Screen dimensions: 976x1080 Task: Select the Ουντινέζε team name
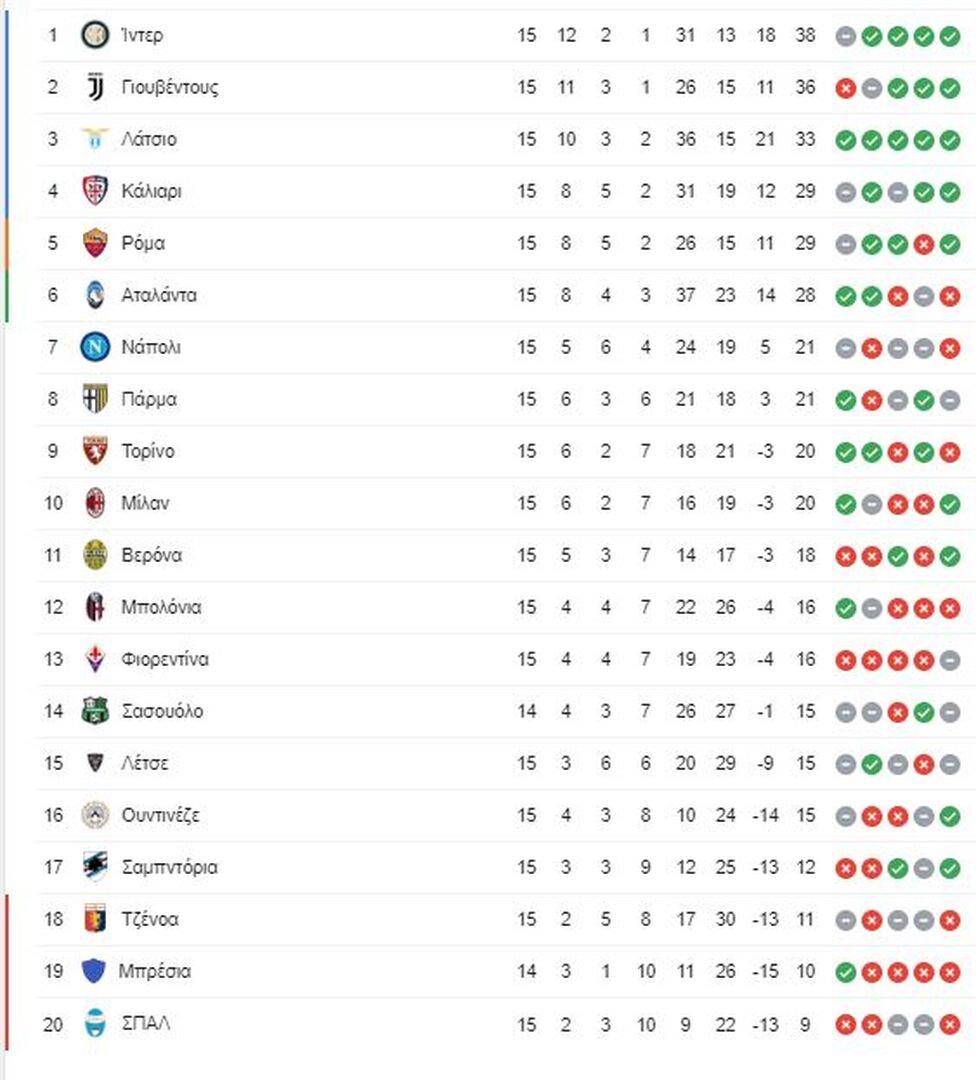pyautogui.click(x=160, y=816)
